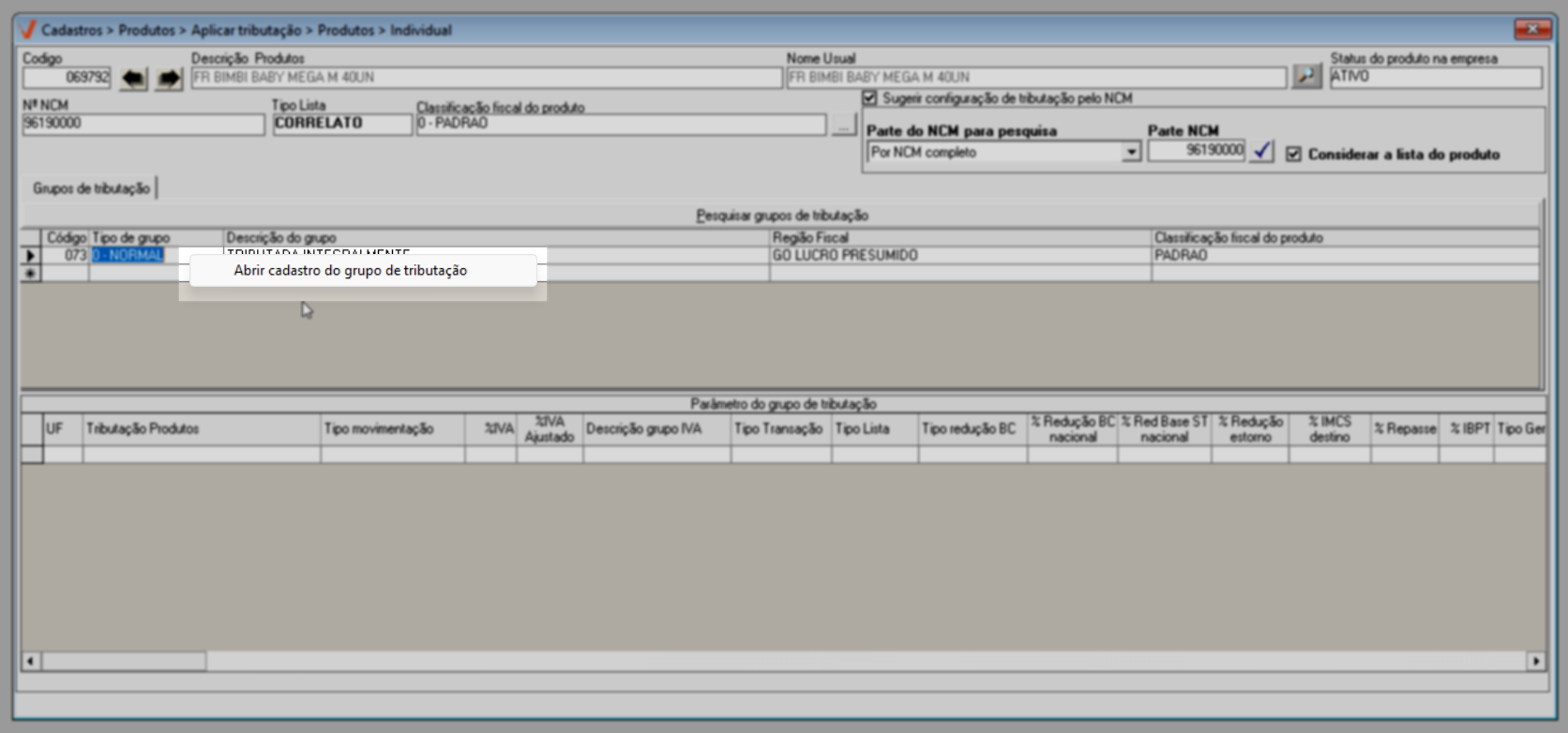The width and height of the screenshot is (1568, 733).
Task: Click scroll left arrow of parameters grid
Action: [x=31, y=662]
